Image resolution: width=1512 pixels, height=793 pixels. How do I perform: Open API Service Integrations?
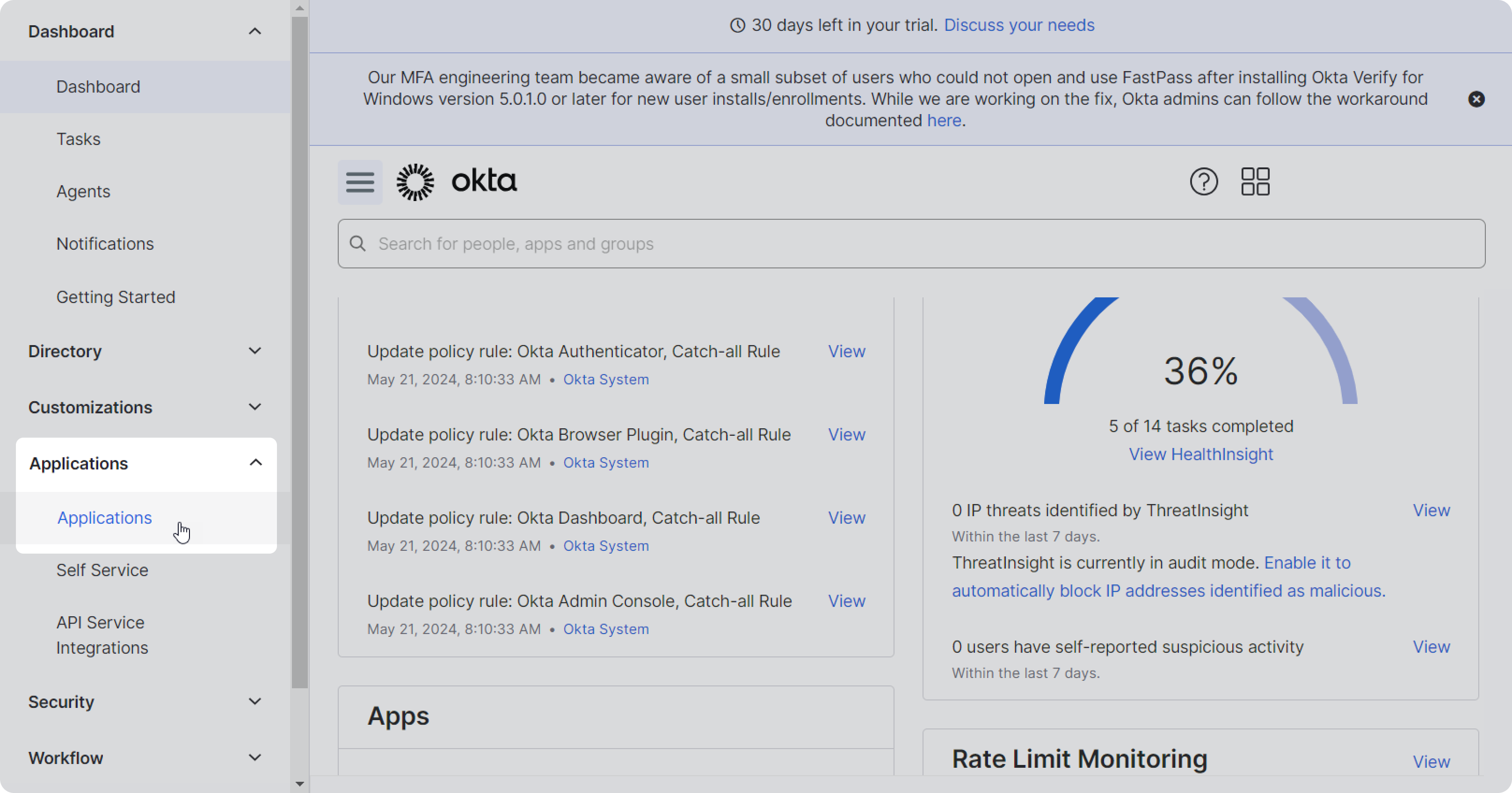click(x=102, y=634)
